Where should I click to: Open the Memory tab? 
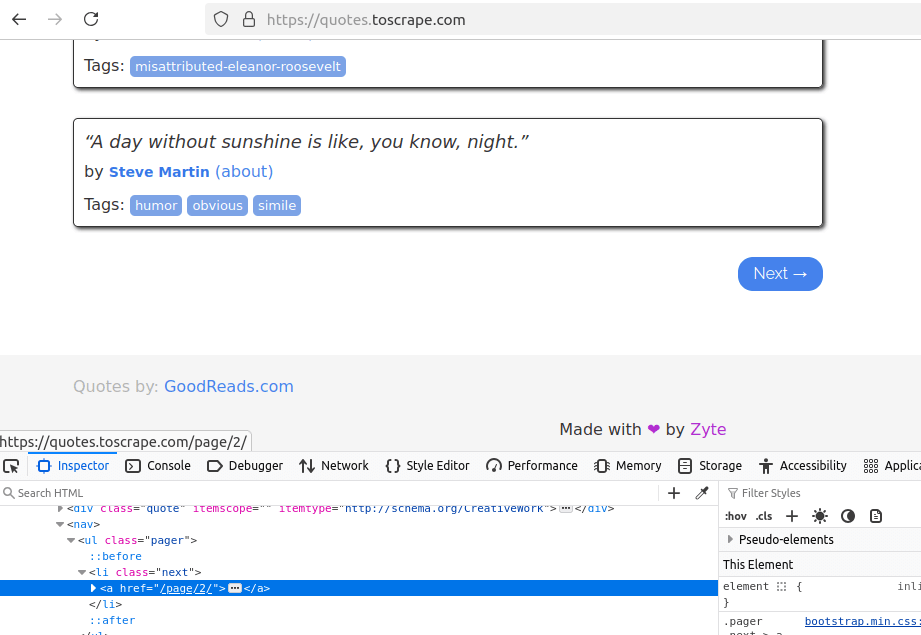tap(628, 466)
